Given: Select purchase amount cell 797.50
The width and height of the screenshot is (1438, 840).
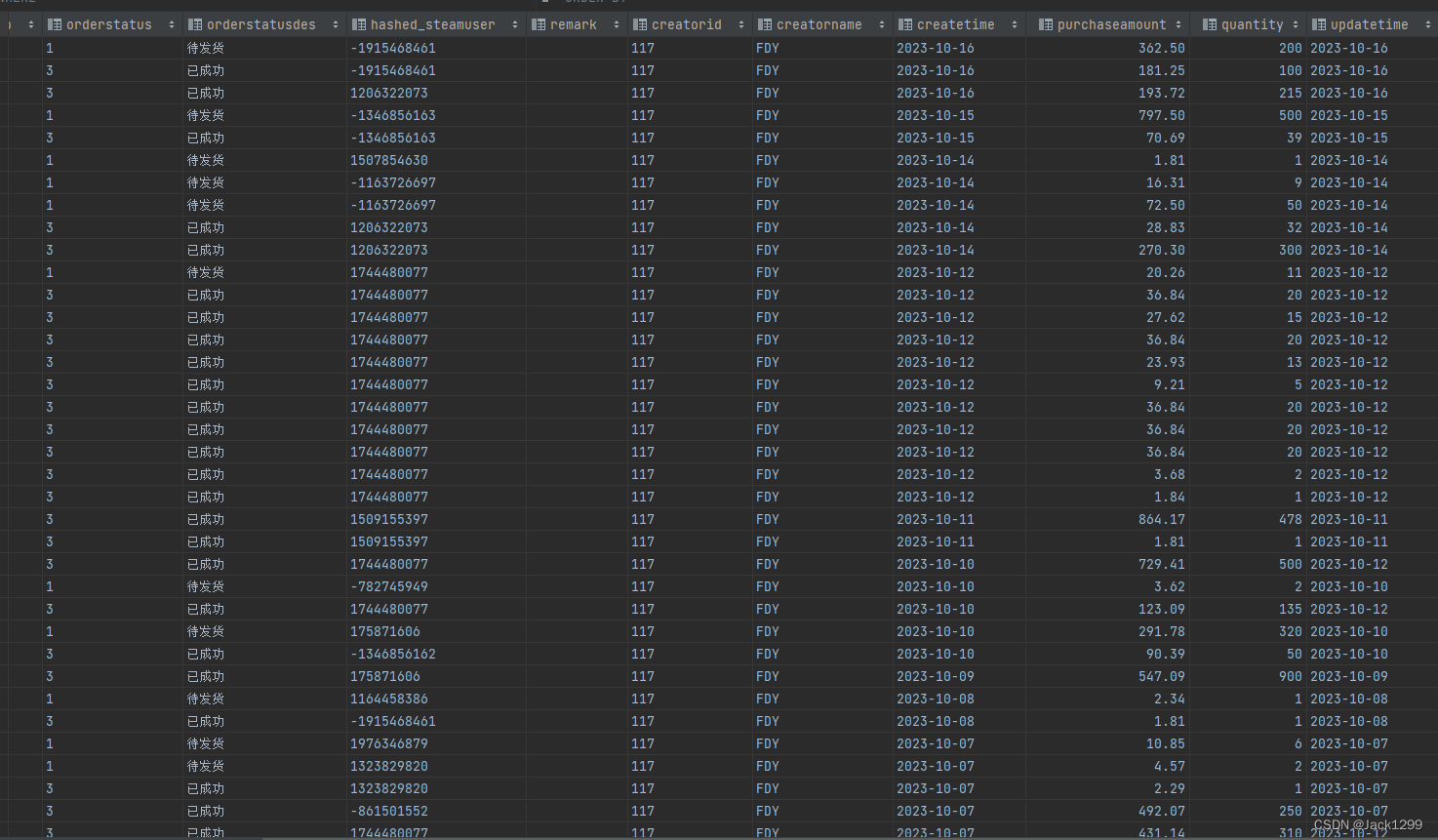Looking at the screenshot, I should tap(1162, 115).
